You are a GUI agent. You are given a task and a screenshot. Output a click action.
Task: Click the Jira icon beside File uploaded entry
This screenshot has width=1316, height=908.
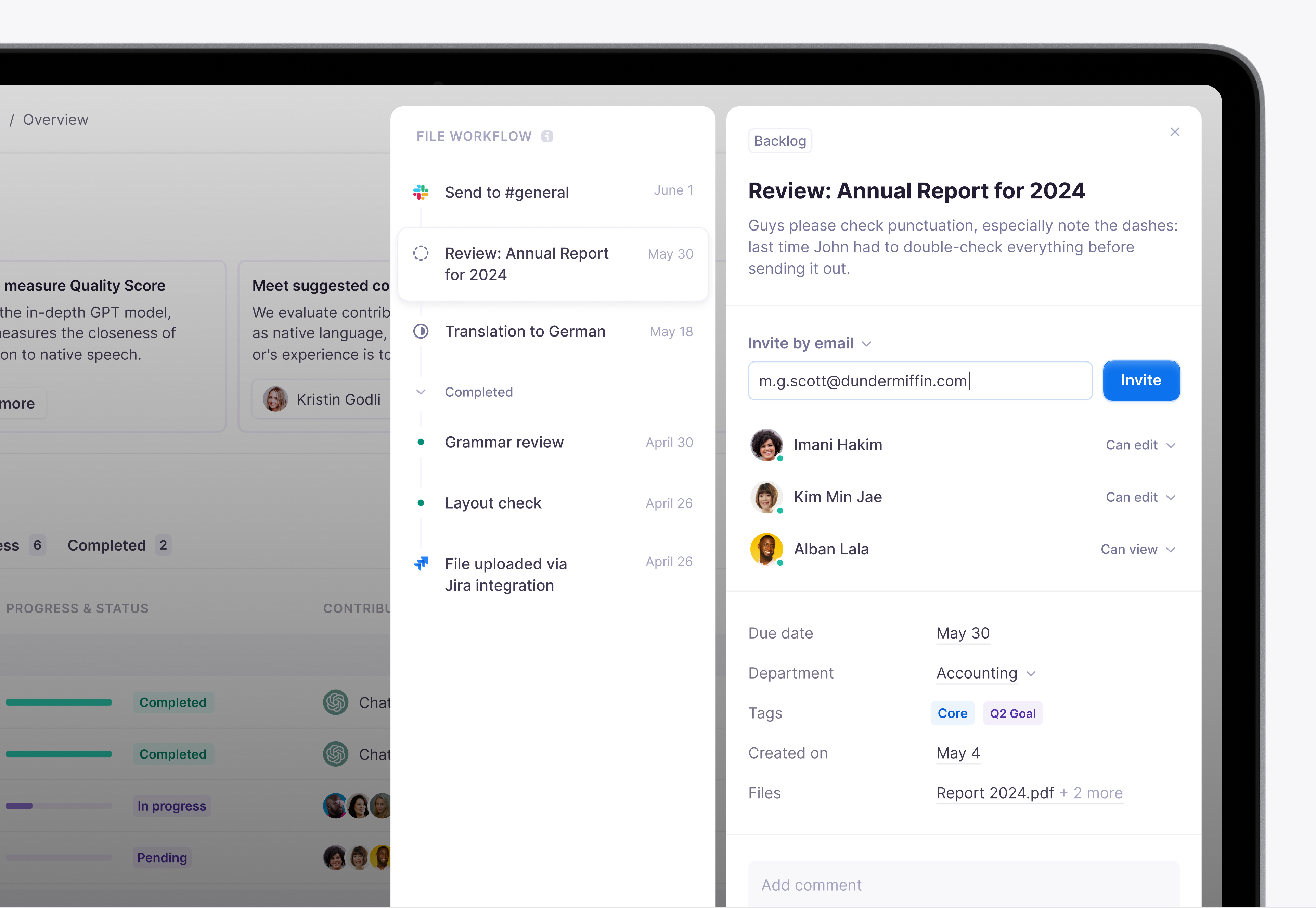coord(421,563)
